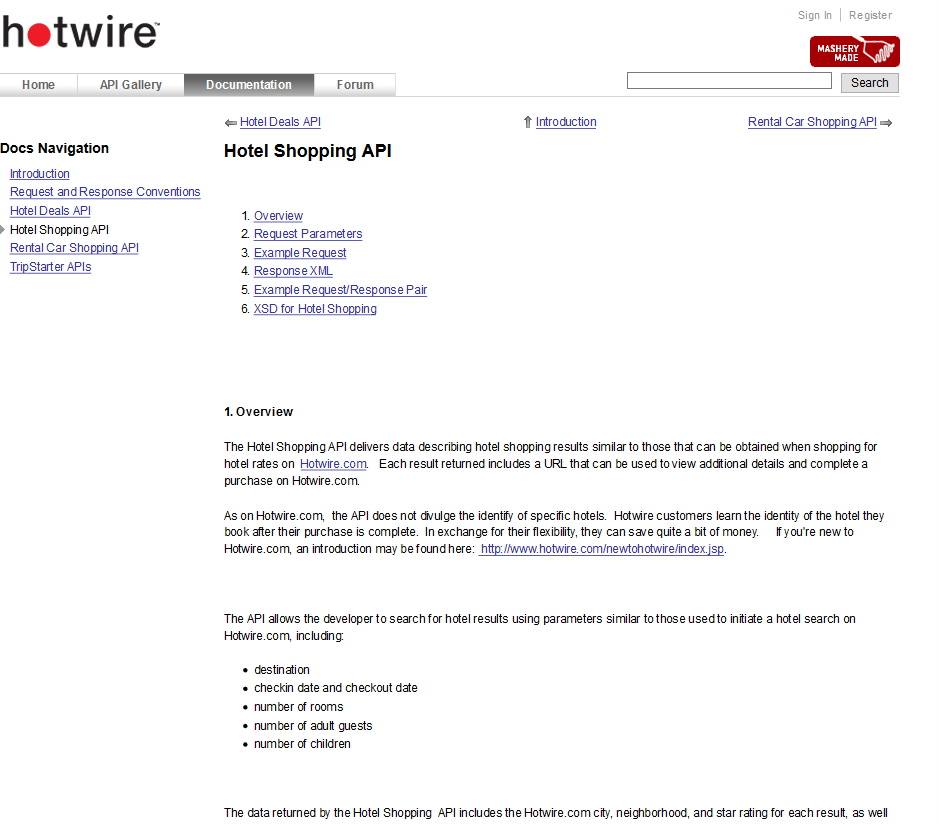Jump to Example Request/Response Pair section
The height and width of the screenshot is (824, 939).
(340, 290)
